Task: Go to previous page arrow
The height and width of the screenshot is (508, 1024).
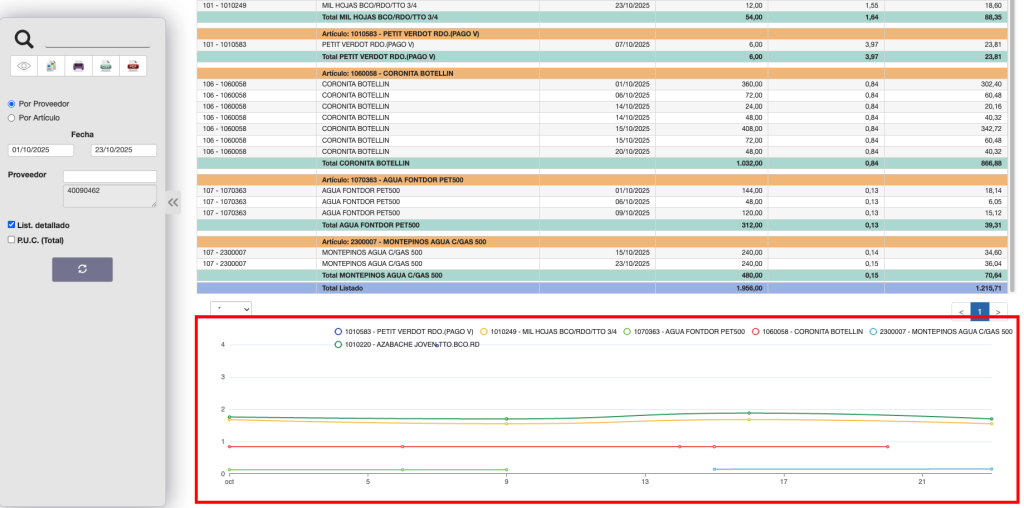Action: (960, 311)
